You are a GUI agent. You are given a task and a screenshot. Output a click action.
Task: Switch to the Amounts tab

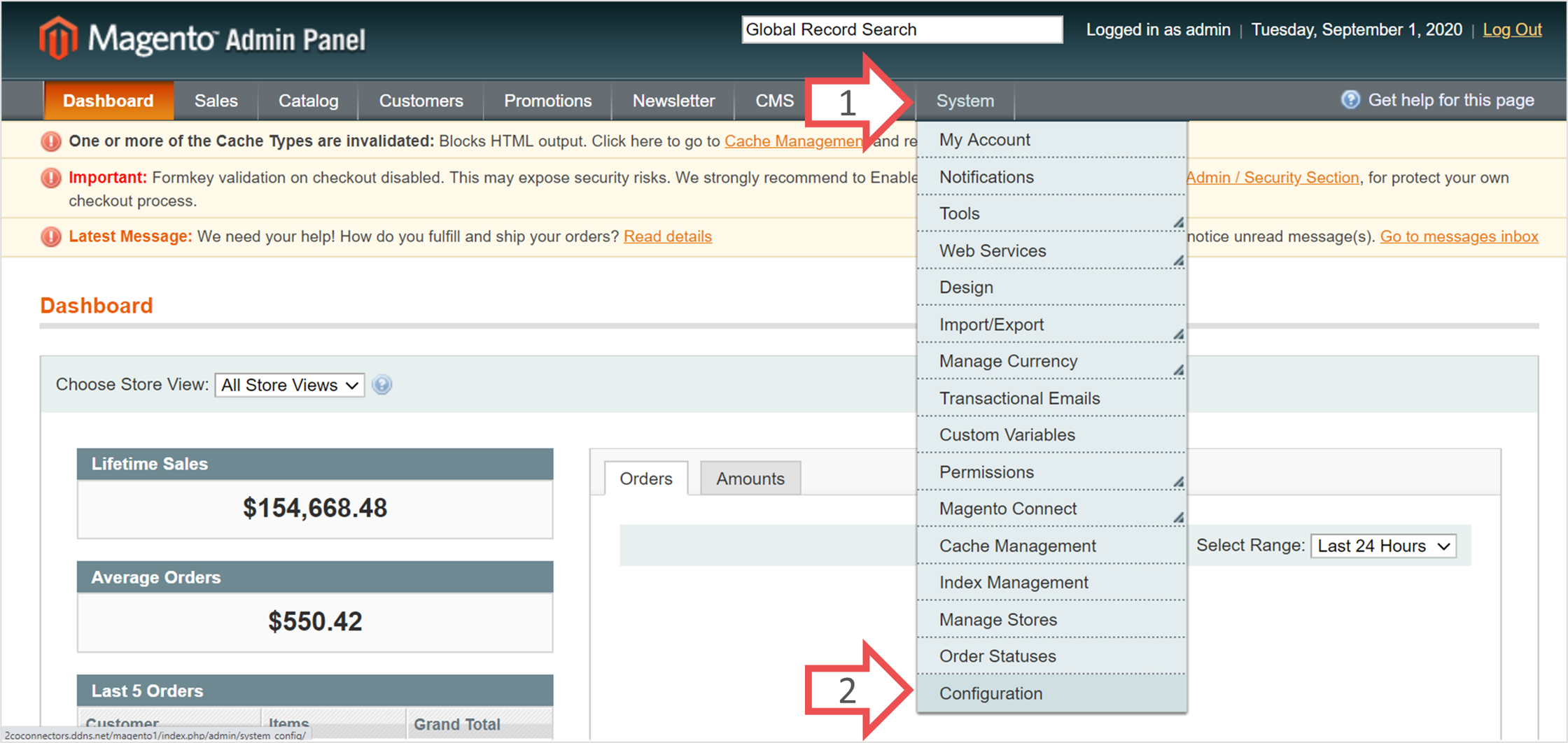(x=750, y=479)
